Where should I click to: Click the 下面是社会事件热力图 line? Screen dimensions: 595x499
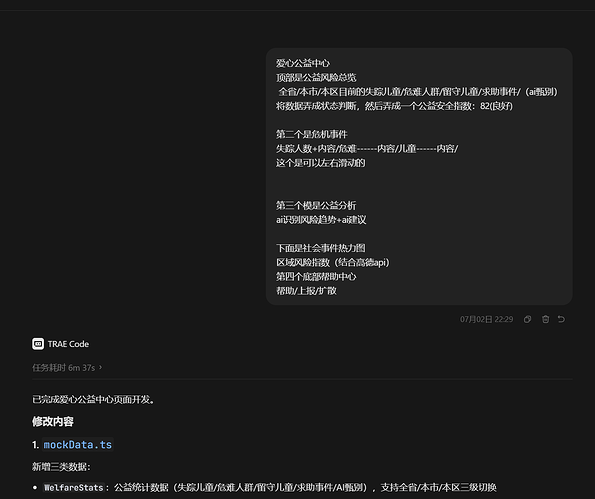click(321, 248)
